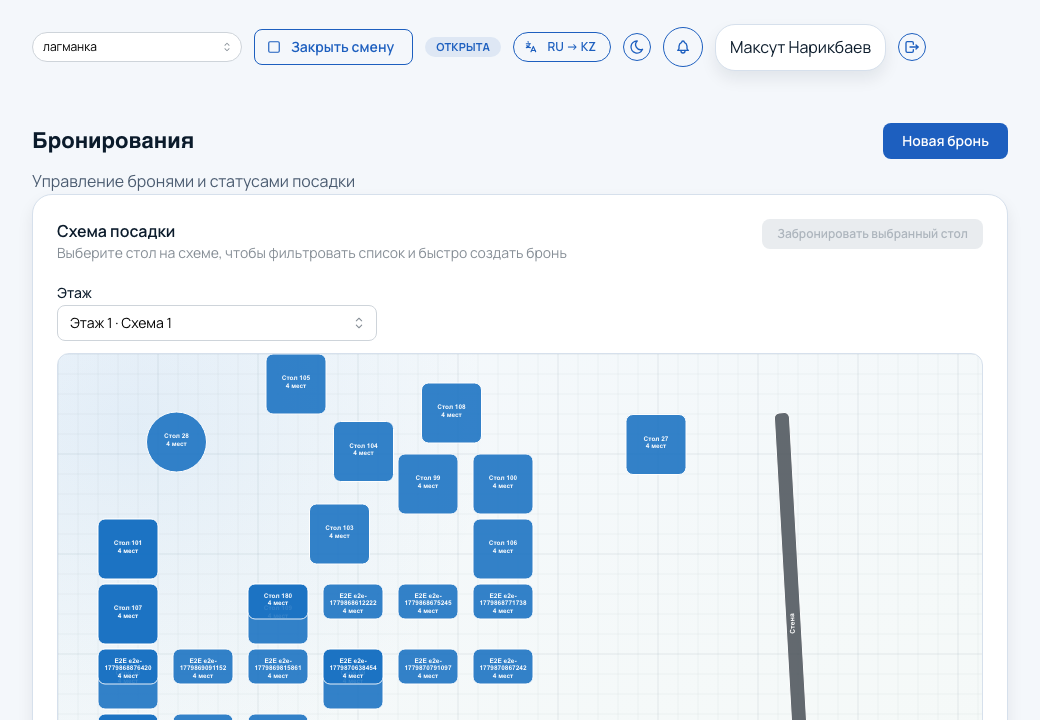Select table E2E e2e-1779868675245
The height and width of the screenshot is (720, 1040).
(x=428, y=601)
